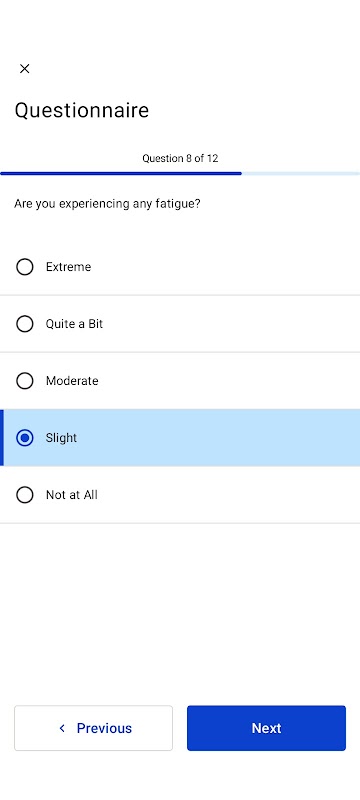The height and width of the screenshot is (800, 360).
Task: Click the selected Slight radio button
Action: 24,438
